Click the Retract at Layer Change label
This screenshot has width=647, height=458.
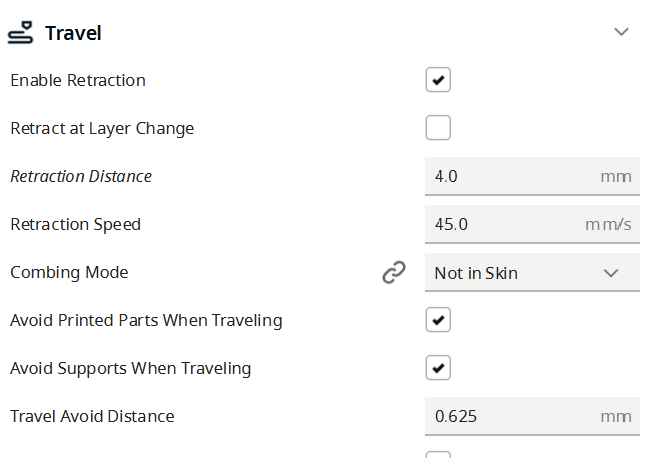pyautogui.click(x=102, y=128)
